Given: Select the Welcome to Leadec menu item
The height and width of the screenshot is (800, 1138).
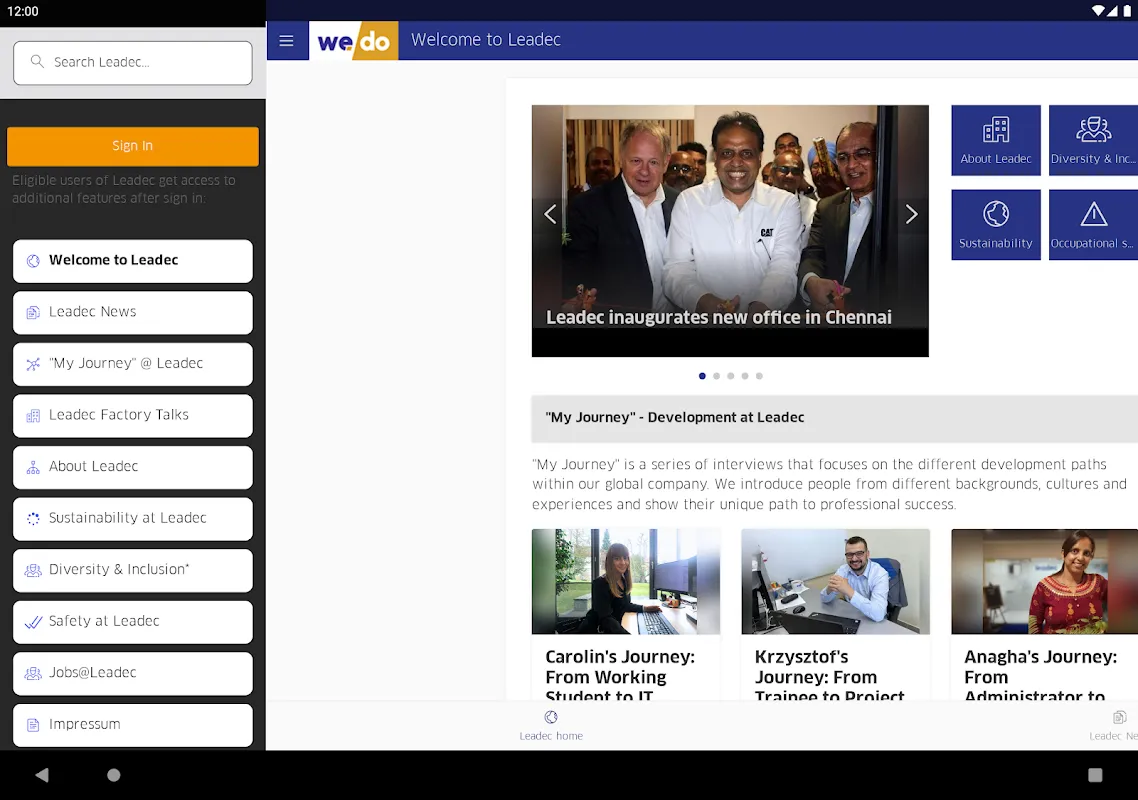Looking at the screenshot, I should (x=133, y=261).
